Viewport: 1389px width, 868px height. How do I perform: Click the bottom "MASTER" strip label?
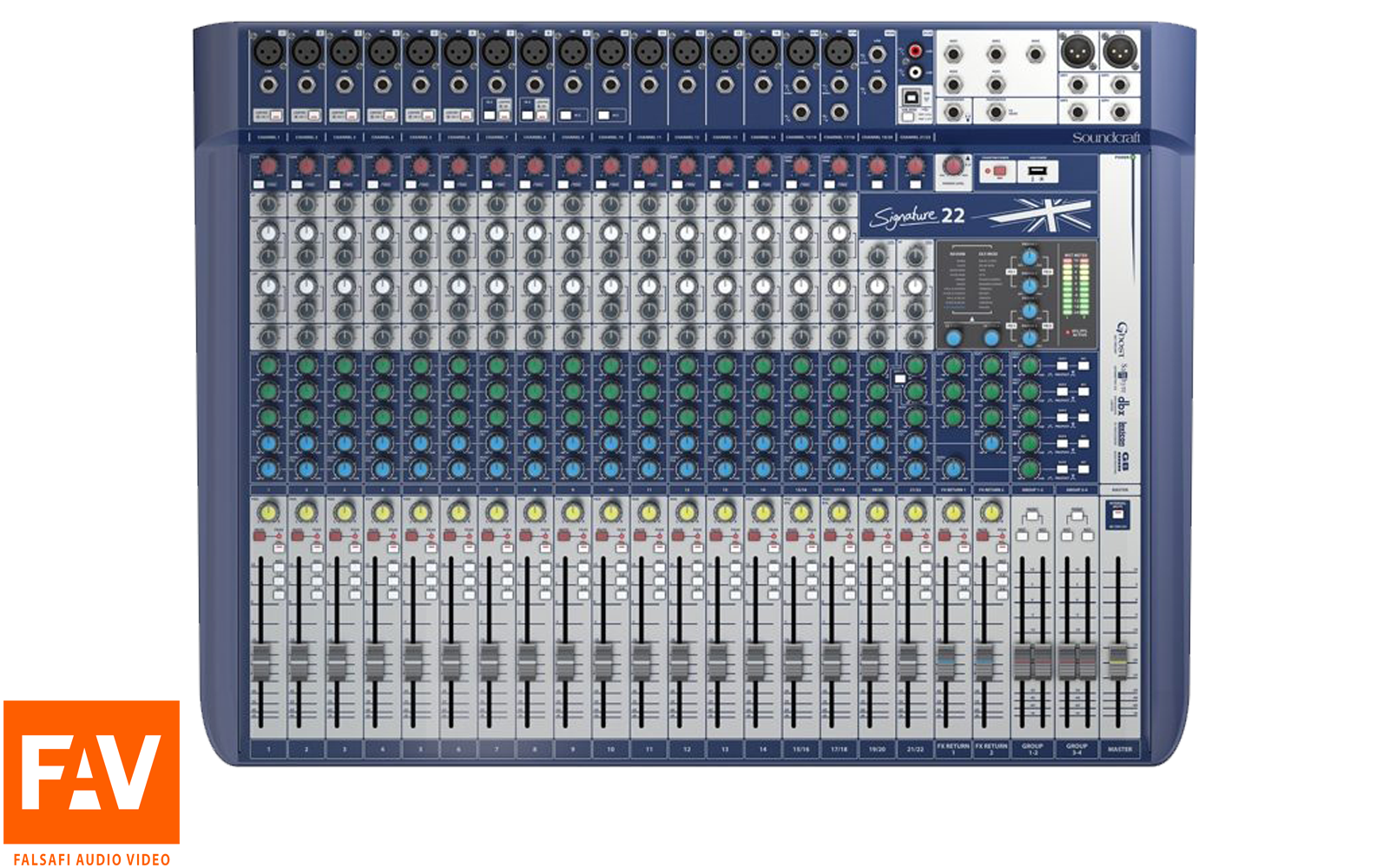(1120, 748)
